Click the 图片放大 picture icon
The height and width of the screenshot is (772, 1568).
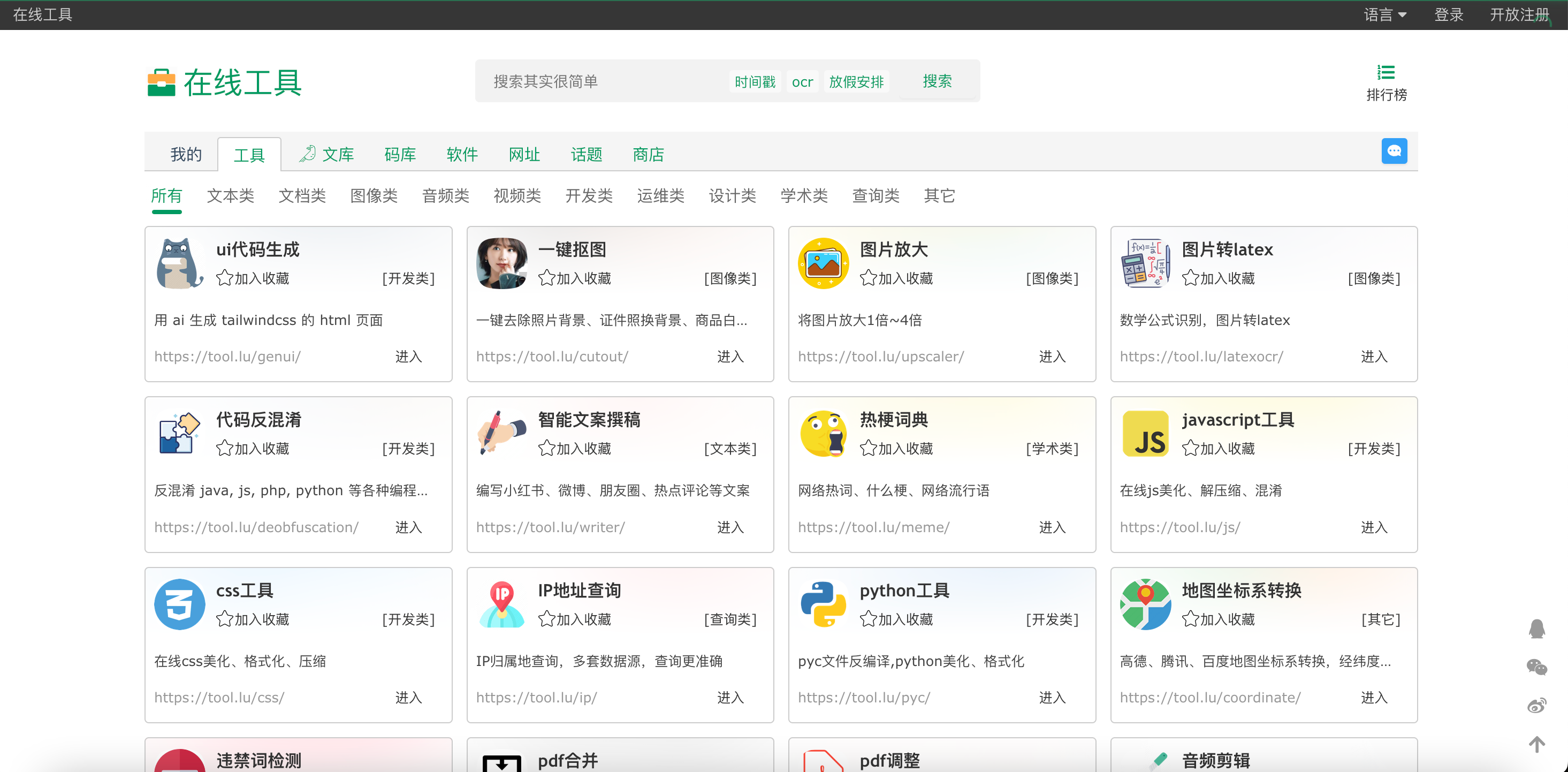pyautogui.click(x=823, y=263)
